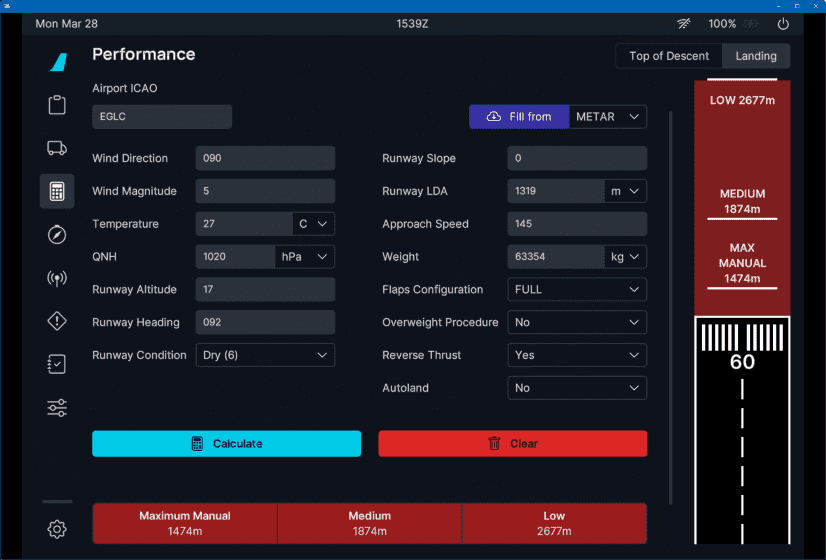Click the runway number 60 marking
Screen dimensions: 826x560
tap(742, 362)
